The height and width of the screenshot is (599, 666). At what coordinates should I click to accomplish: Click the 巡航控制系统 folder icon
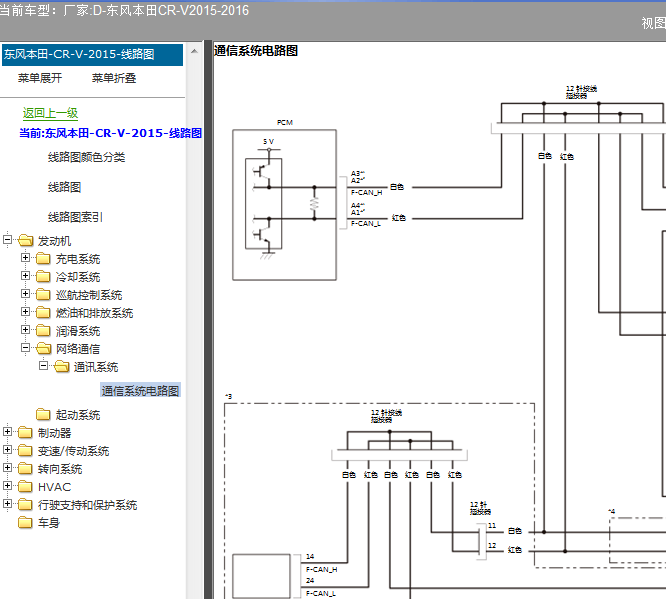click(43, 294)
